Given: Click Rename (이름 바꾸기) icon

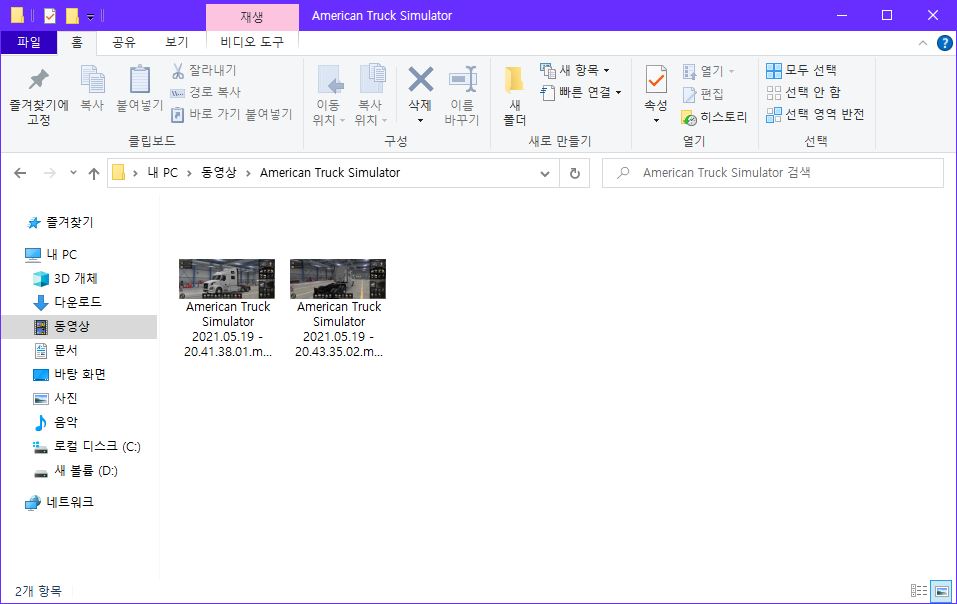Looking at the screenshot, I should 462,80.
